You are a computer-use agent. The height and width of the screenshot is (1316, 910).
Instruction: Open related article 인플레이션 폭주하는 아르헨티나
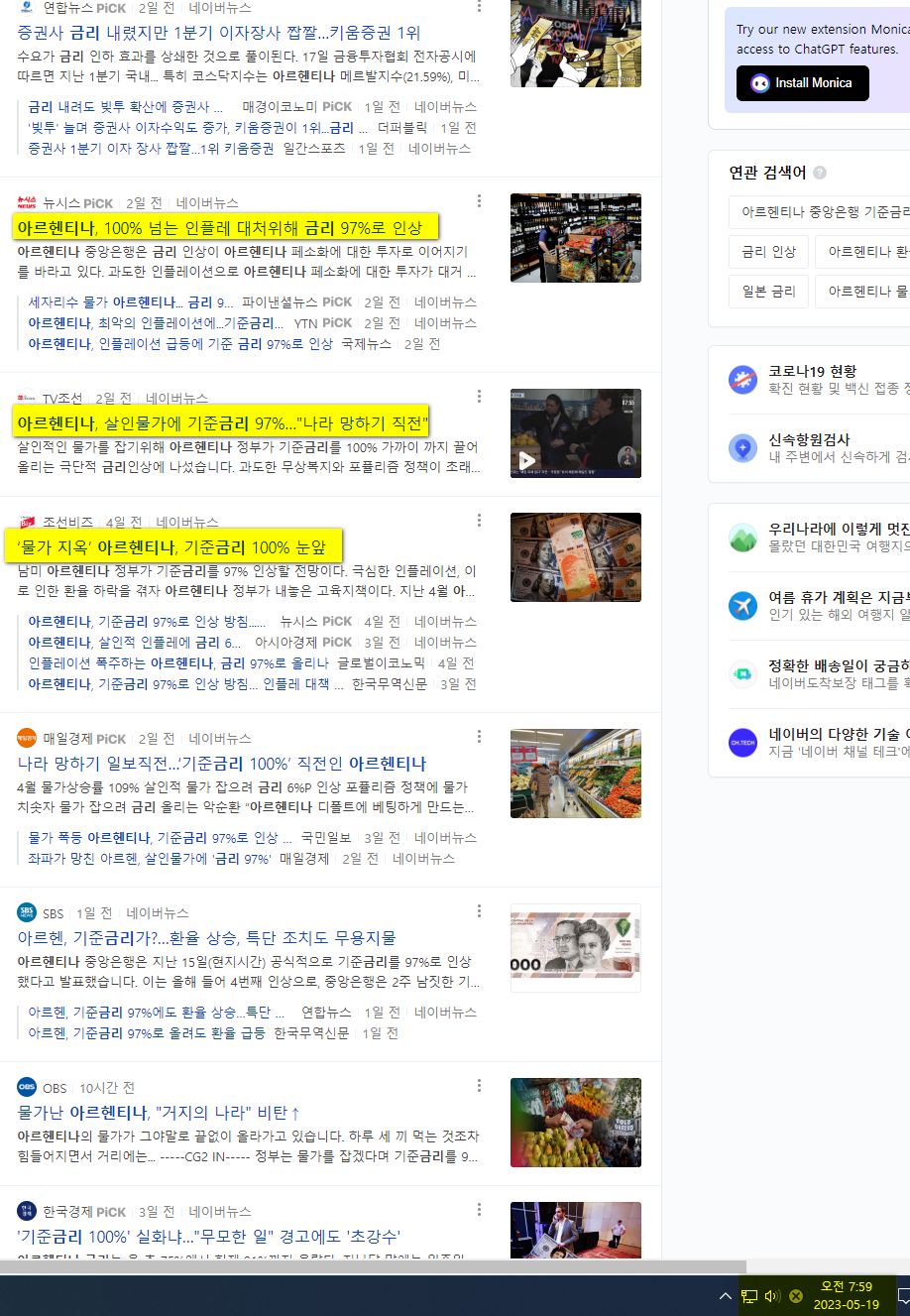point(178,663)
